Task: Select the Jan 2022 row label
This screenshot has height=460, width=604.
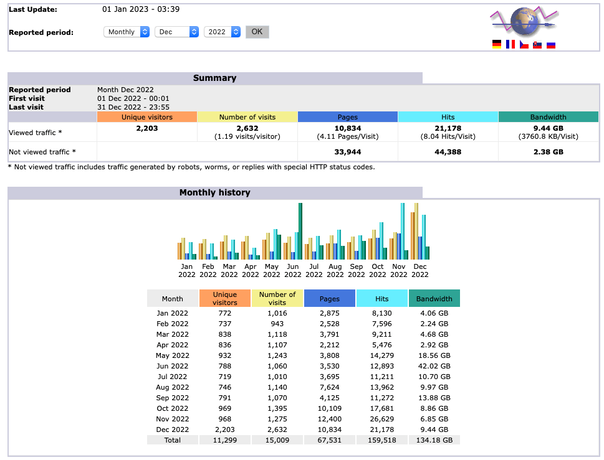Action: (172, 313)
